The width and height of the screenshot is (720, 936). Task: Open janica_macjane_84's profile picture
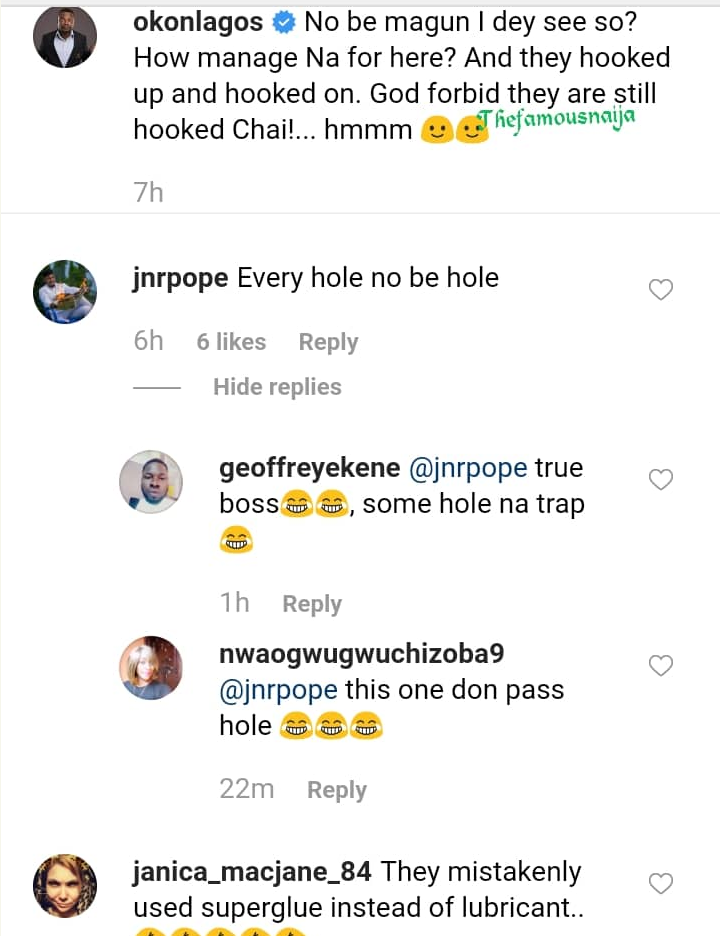point(65,886)
